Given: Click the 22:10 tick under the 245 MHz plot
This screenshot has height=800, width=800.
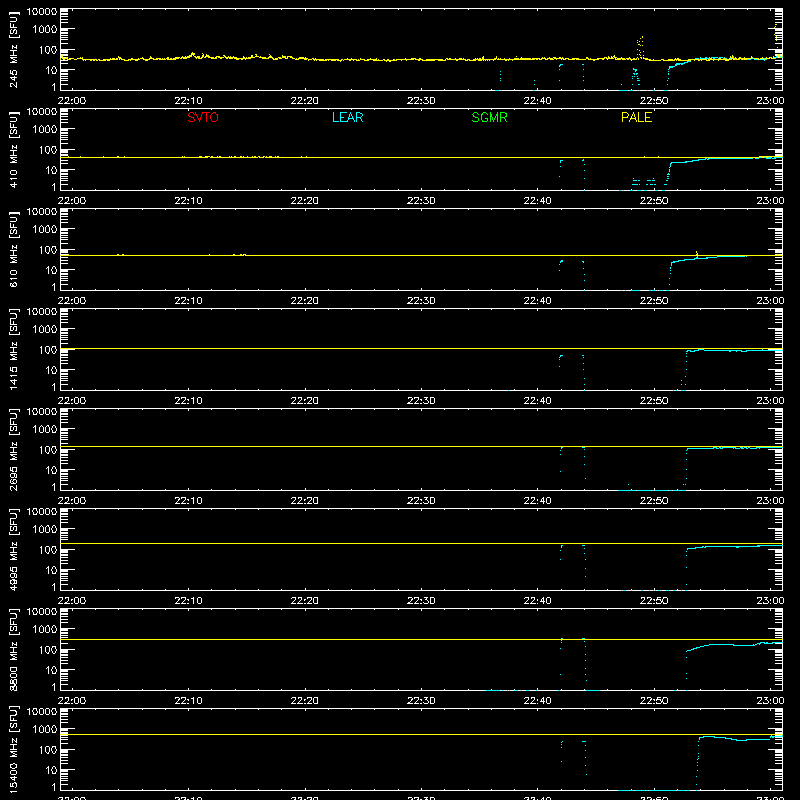Looking at the screenshot, I should coord(188,101).
